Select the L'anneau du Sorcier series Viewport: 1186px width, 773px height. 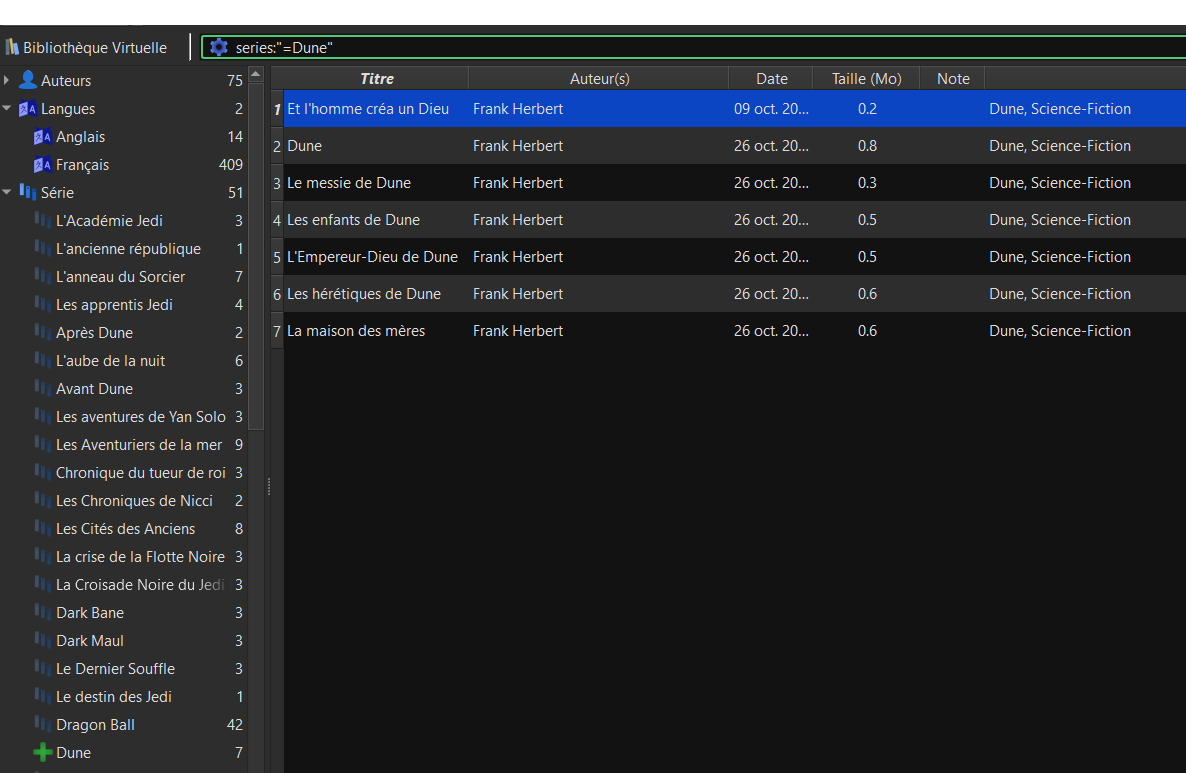pyautogui.click(x=120, y=277)
